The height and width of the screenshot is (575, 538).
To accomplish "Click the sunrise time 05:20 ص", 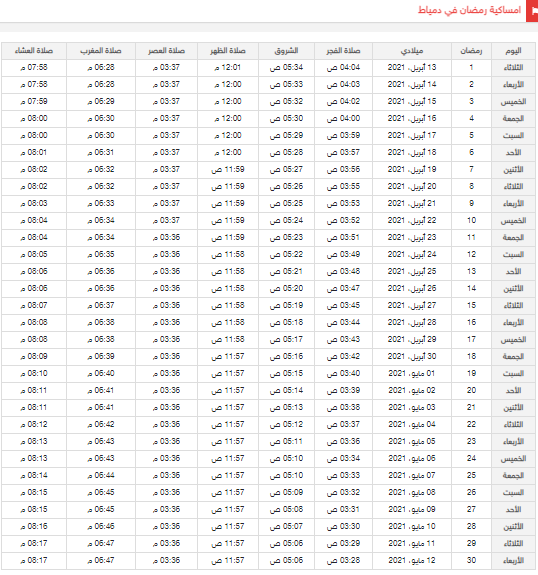I will coord(286,289).
